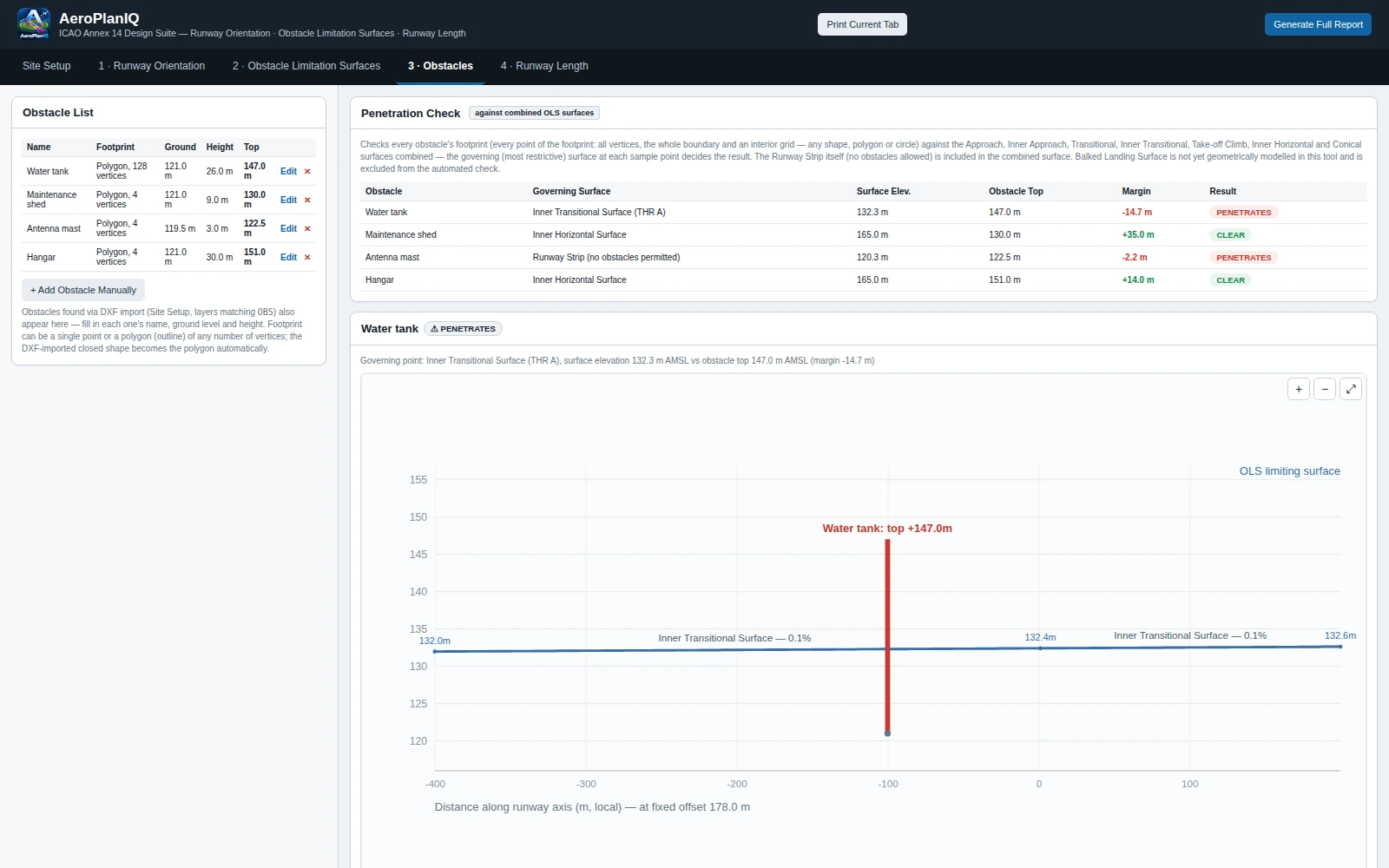The height and width of the screenshot is (868, 1389).
Task: Click Hangar CLEAR result badge
Action: click(1230, 280)
